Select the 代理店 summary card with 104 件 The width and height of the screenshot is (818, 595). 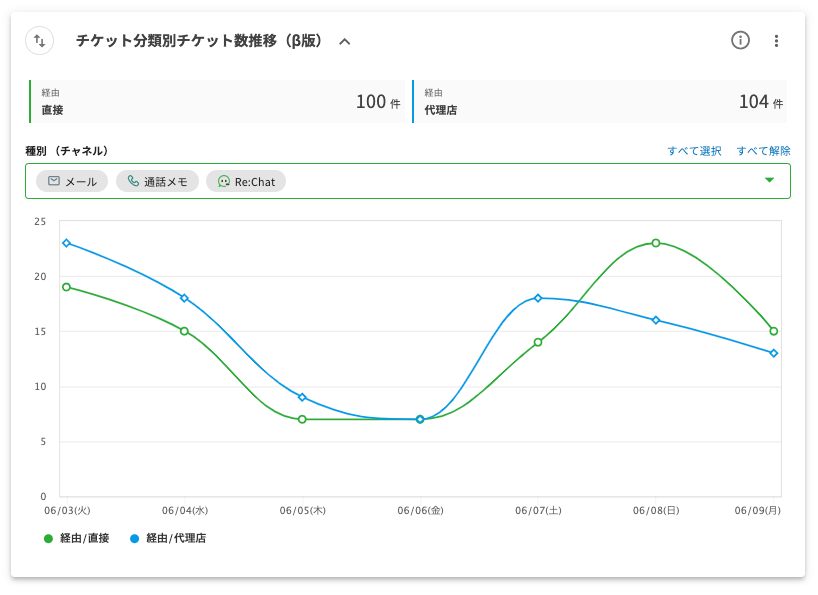pos(600,101)
